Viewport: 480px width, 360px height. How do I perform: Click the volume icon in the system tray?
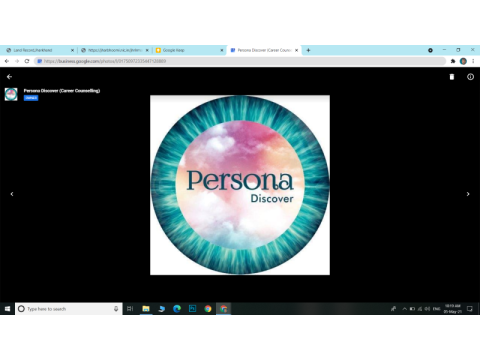point(427,309)
